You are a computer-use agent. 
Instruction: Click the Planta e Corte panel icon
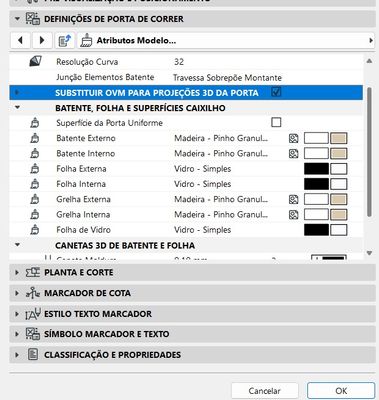(x=33, y=272)
